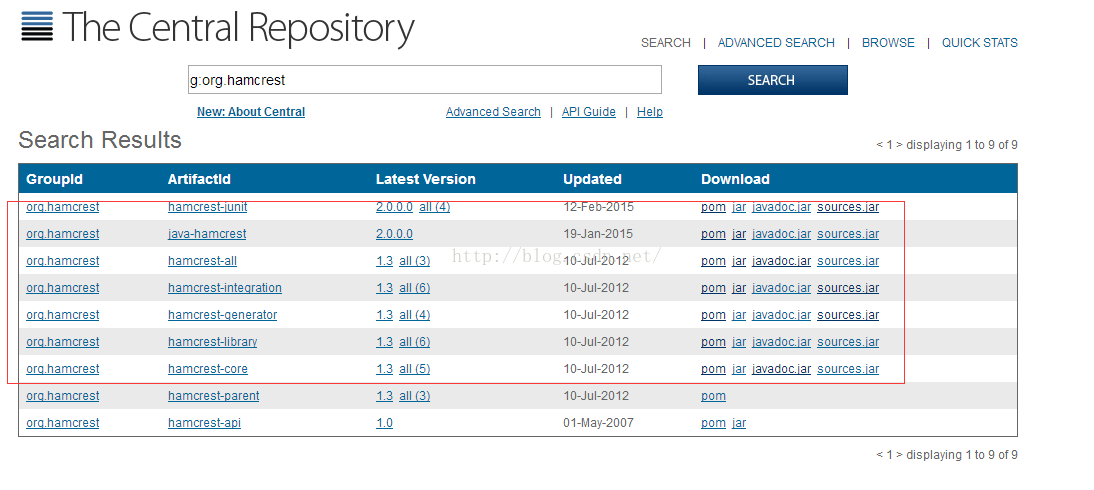The height and width of the screenshot is (490, 1094).
Task: Open hamcrest-generator artifact link
Action: pos(223,315)
